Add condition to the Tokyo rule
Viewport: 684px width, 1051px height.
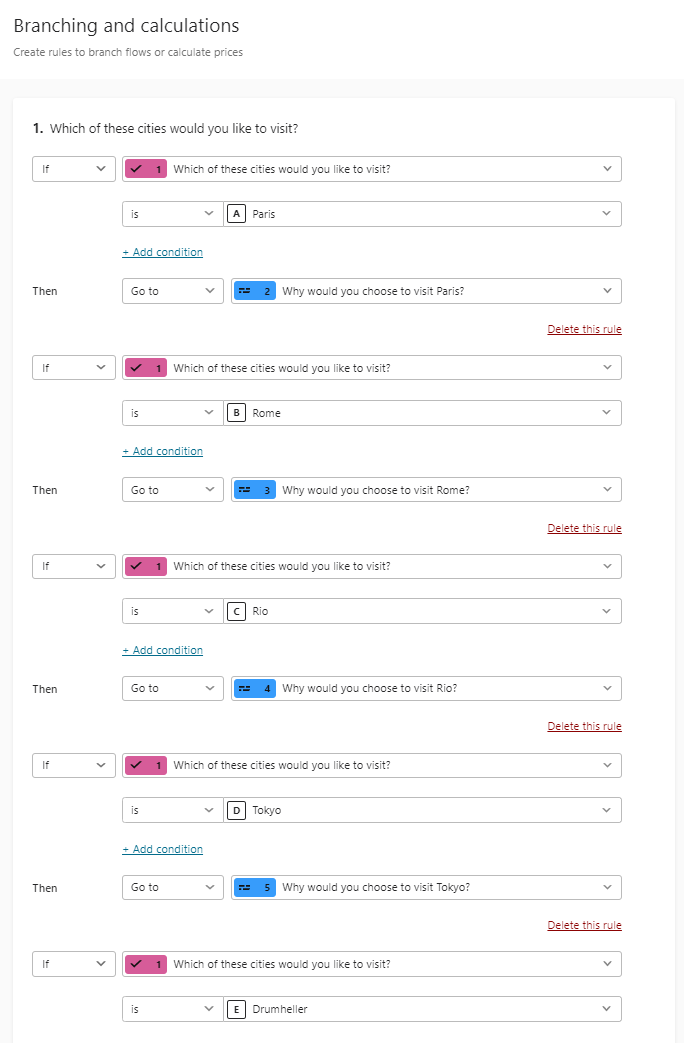tap(162, 849)
